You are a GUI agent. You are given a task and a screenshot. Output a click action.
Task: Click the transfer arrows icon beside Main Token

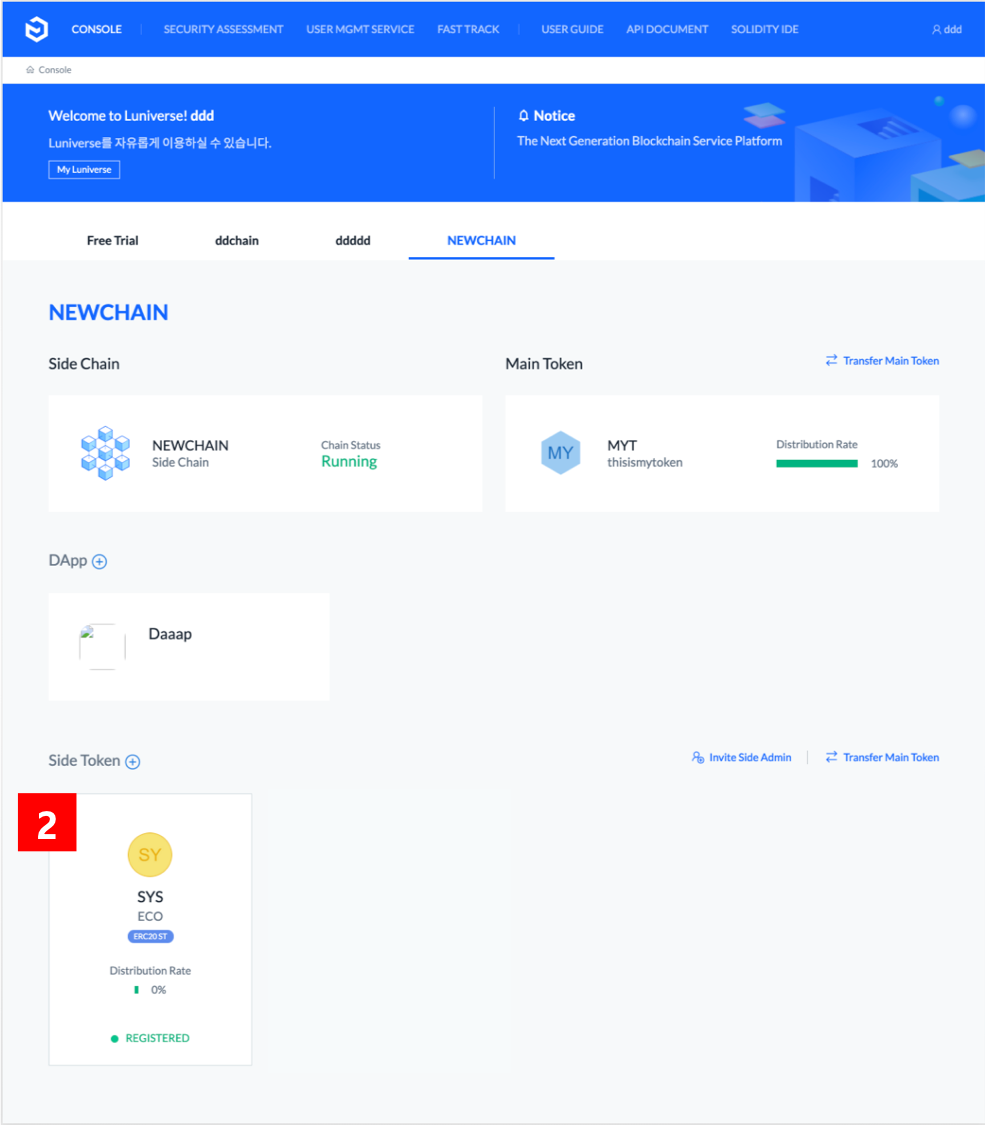point(831,360)
